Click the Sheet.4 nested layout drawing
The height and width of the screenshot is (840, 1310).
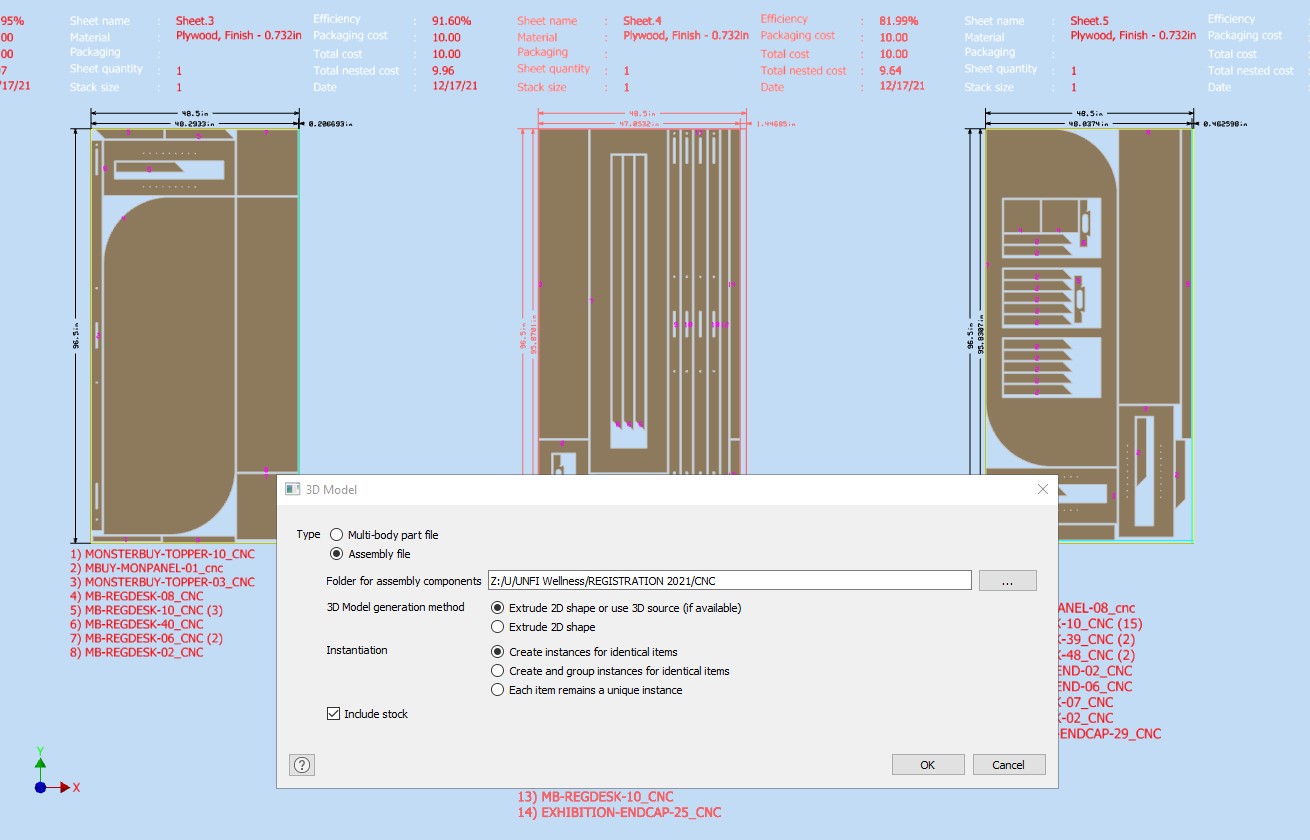641,303
